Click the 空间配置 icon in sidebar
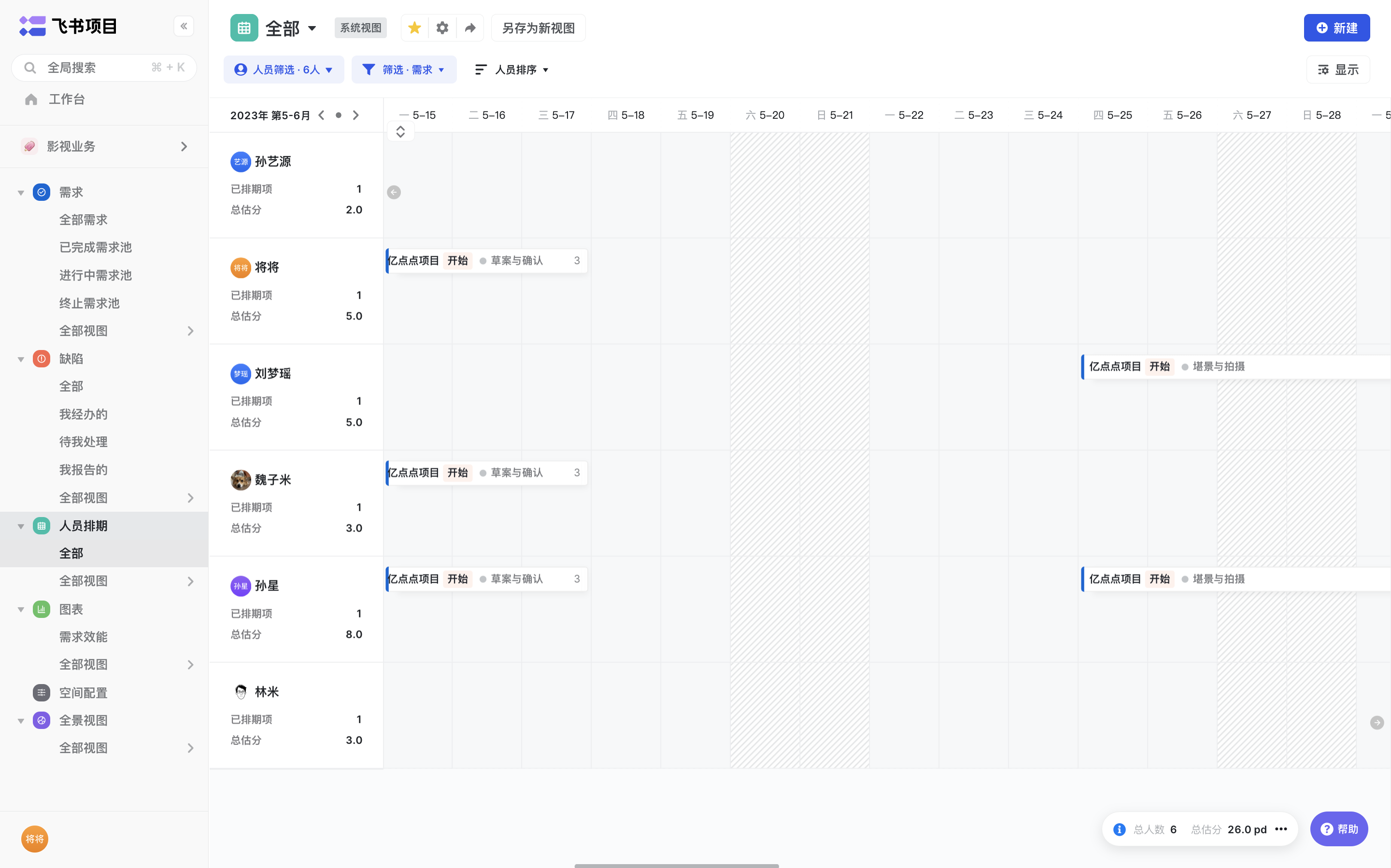This screenshot has height=868, width=1391. click(x=42, y=692)
